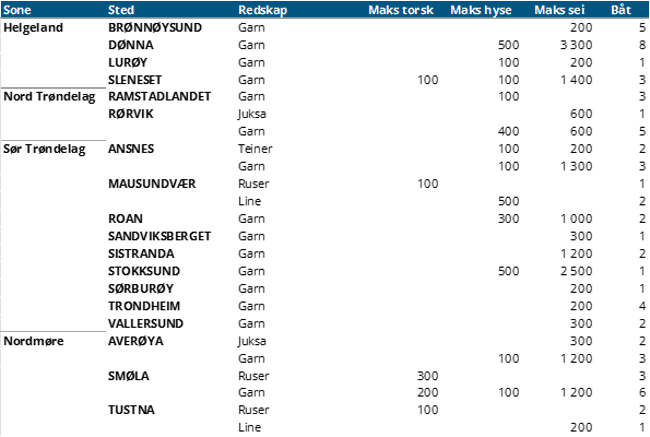Click the 400 Maks hyse value for RØRVIK

509,131
